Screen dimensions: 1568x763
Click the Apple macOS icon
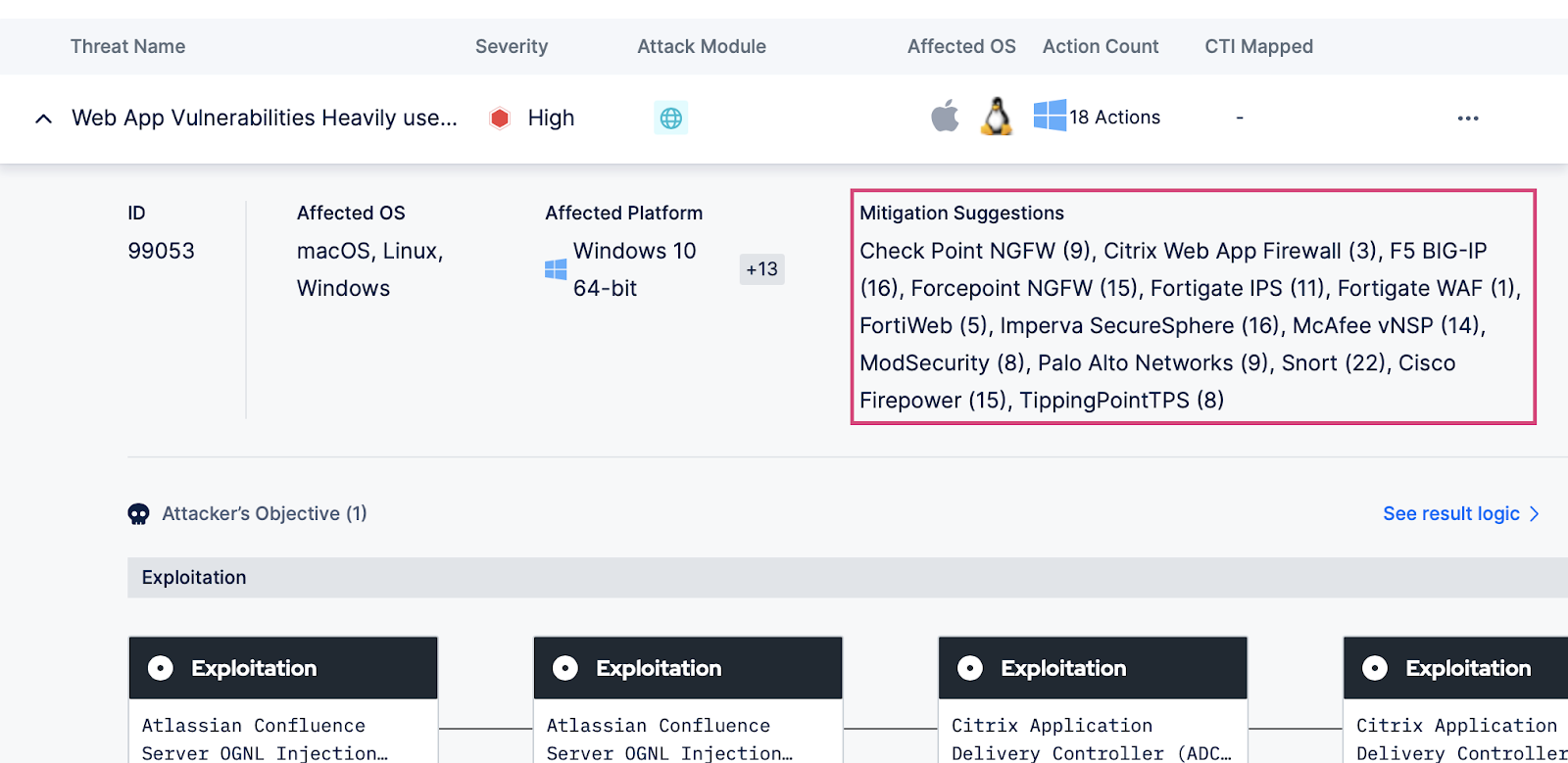click(945, 117)
